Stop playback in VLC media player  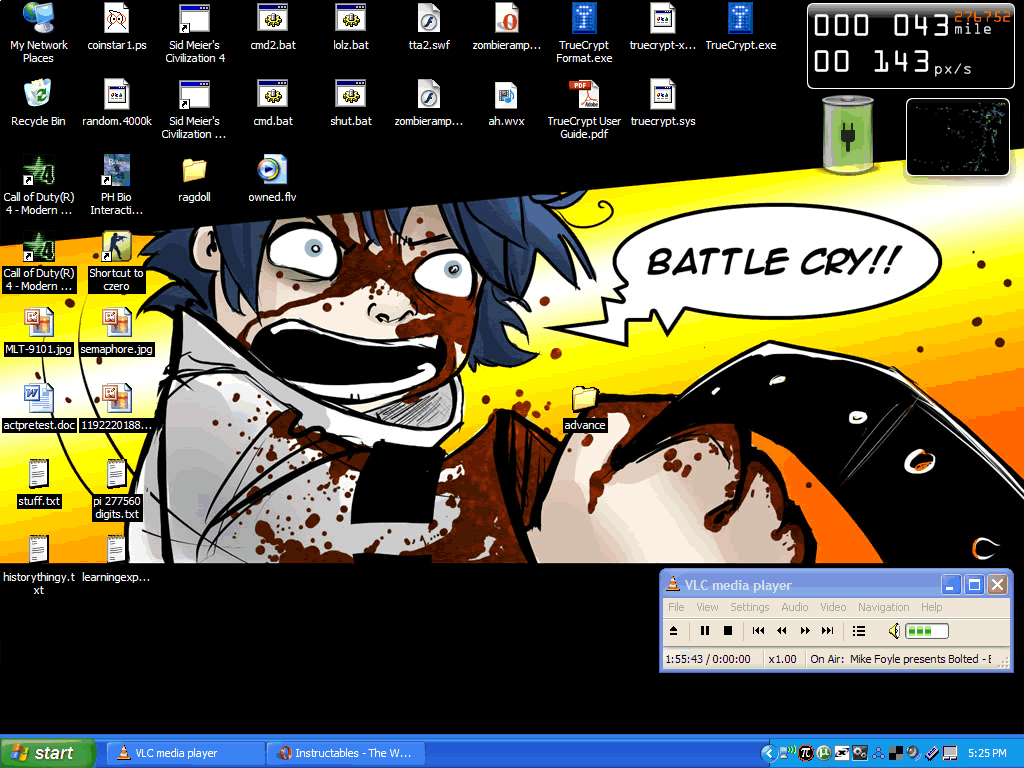click(x=728, y=631)
